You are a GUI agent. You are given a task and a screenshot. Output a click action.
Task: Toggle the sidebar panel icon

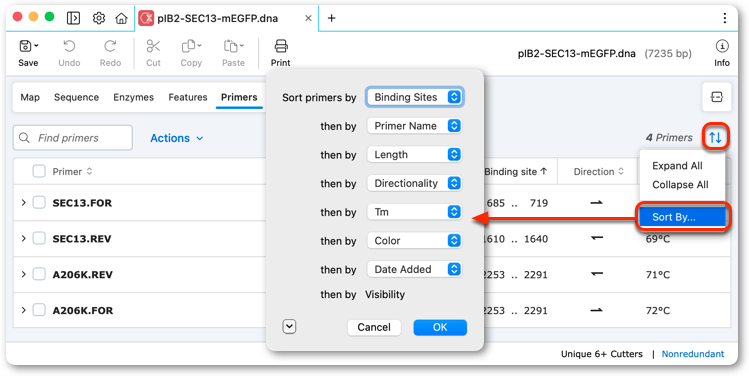tap(73, 18)
